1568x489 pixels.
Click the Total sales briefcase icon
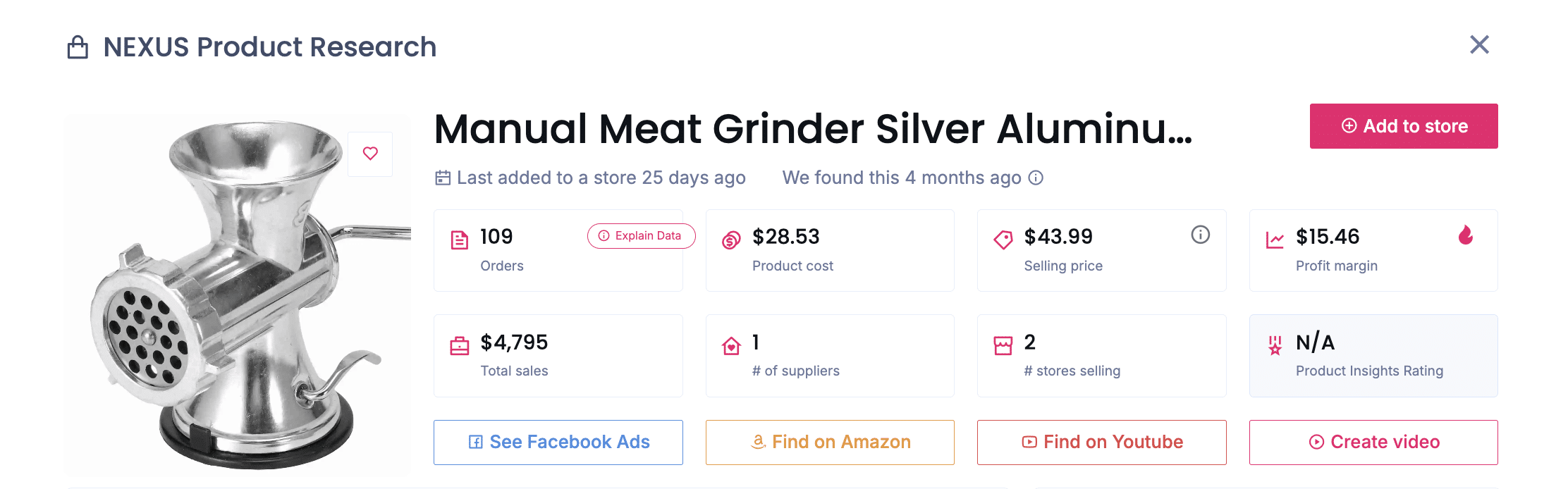tap(460, 346)
